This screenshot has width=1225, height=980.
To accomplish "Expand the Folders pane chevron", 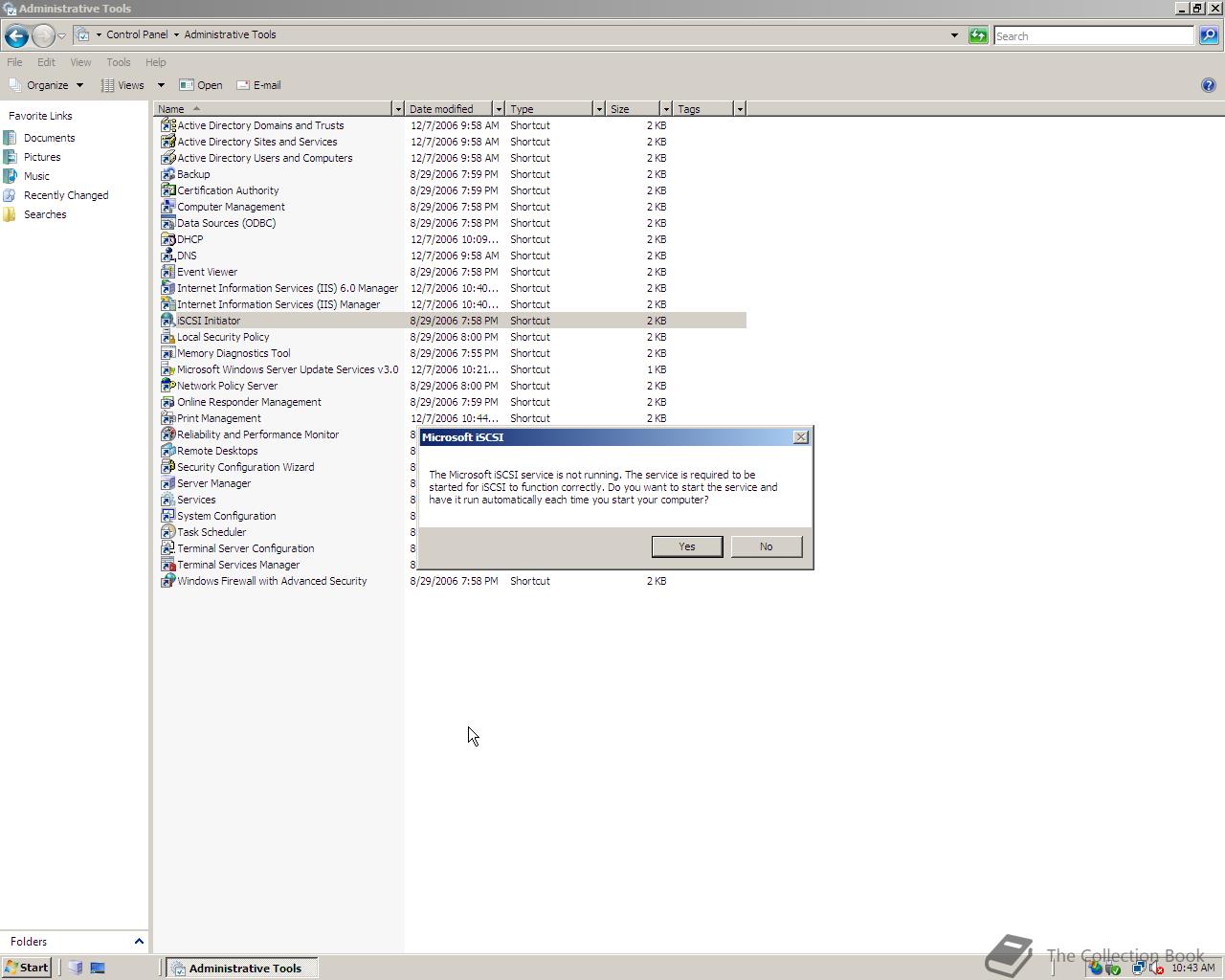I will tap(139, 942).
